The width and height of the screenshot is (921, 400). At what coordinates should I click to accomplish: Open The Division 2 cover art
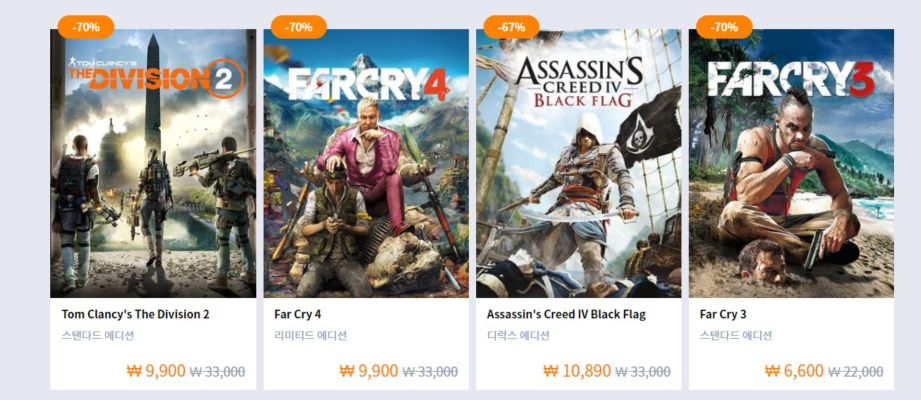click(153, 165)
